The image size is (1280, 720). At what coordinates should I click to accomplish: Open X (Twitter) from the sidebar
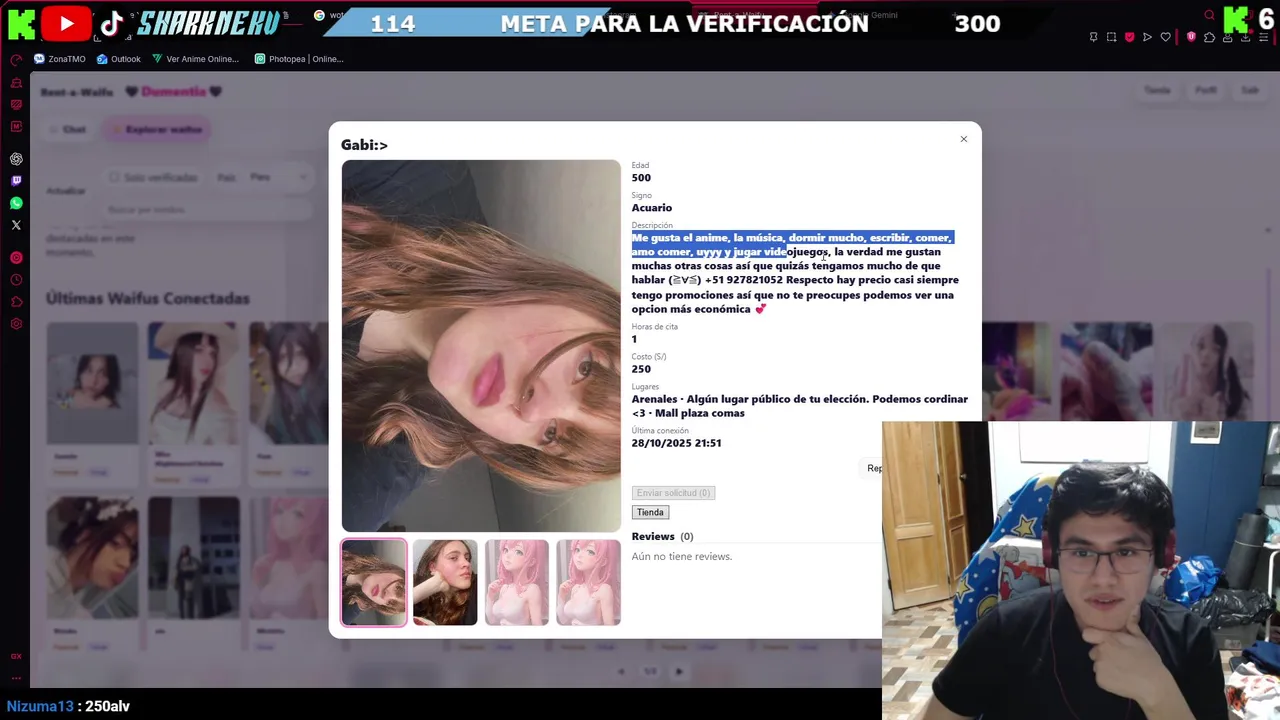(16, 225)
